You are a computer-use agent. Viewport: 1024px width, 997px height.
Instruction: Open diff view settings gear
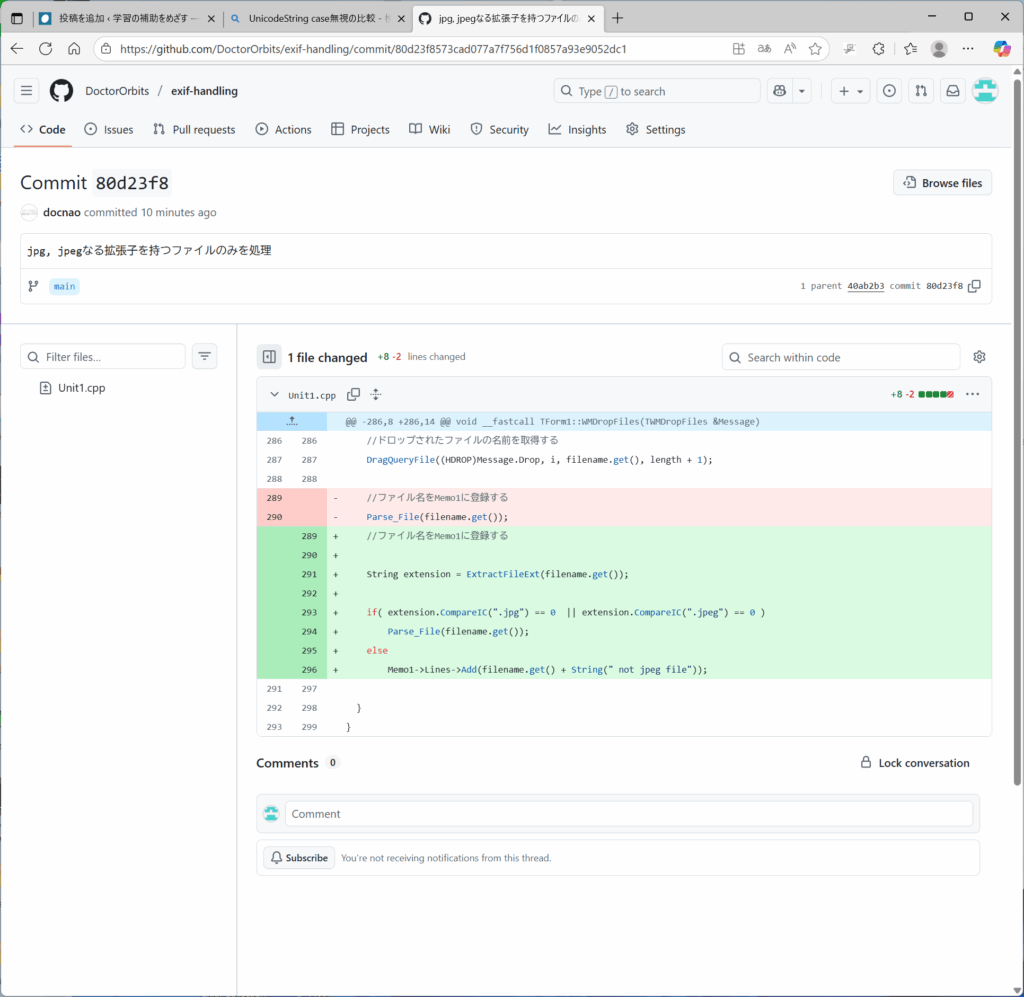click(x=979, y=357)
